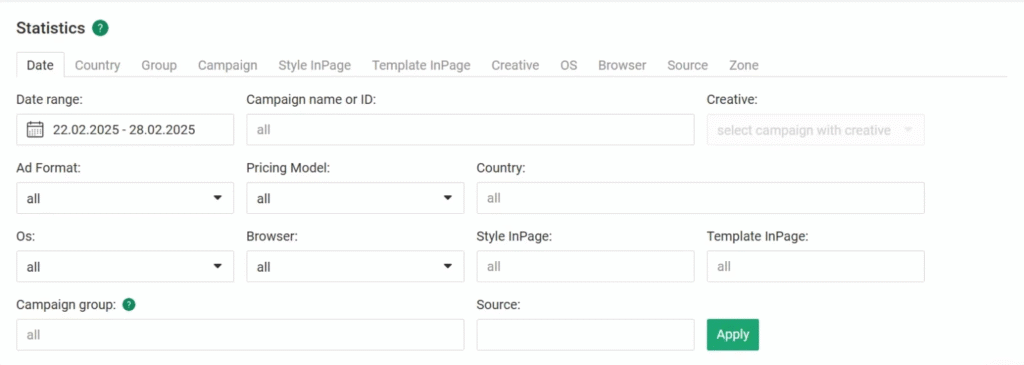Click the Statistics help question mark icon

(100, 28)
